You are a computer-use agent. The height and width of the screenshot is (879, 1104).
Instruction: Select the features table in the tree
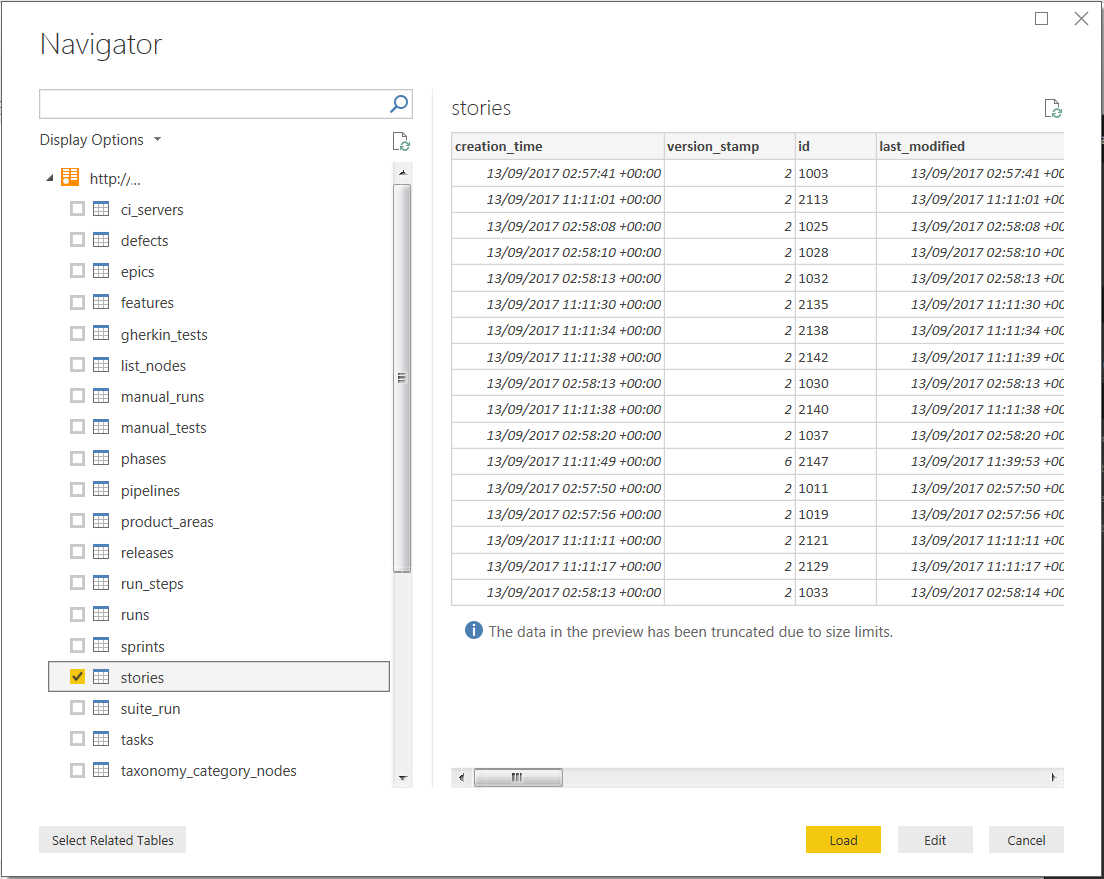point(147,303)
